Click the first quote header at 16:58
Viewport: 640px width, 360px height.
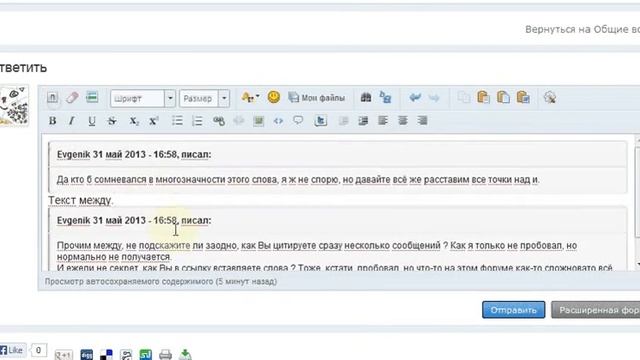134,155
